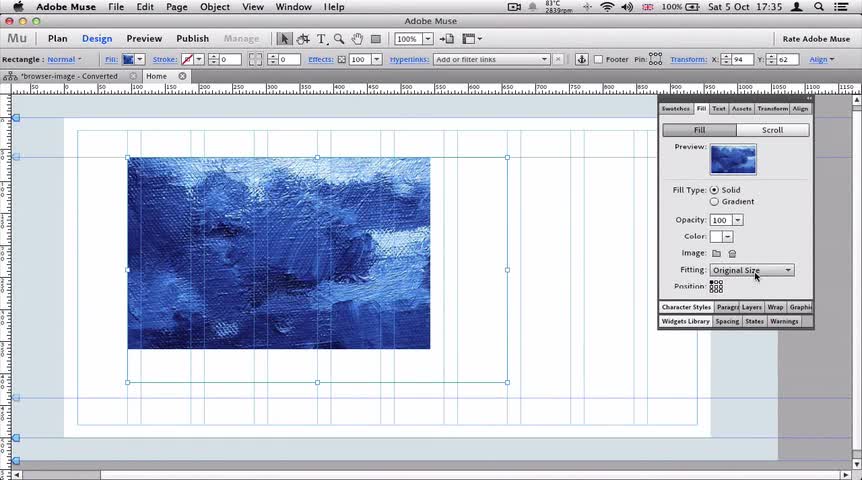
Task: Click the sitemap icon on browser-image tab
Action: click(x=10, y=76)
